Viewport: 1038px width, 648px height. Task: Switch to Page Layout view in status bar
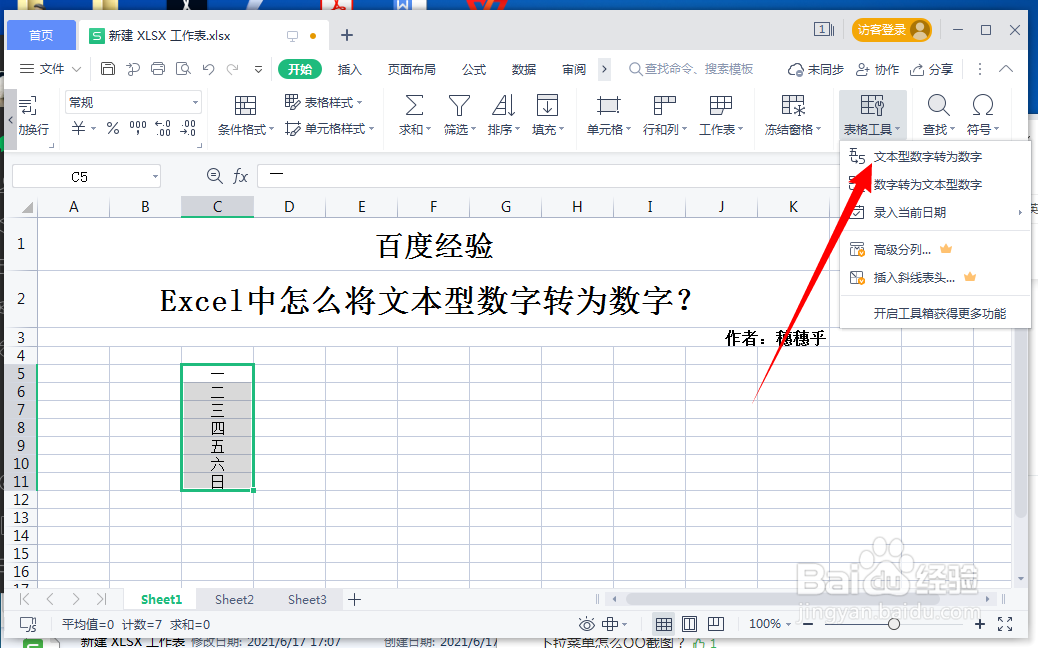689,624
